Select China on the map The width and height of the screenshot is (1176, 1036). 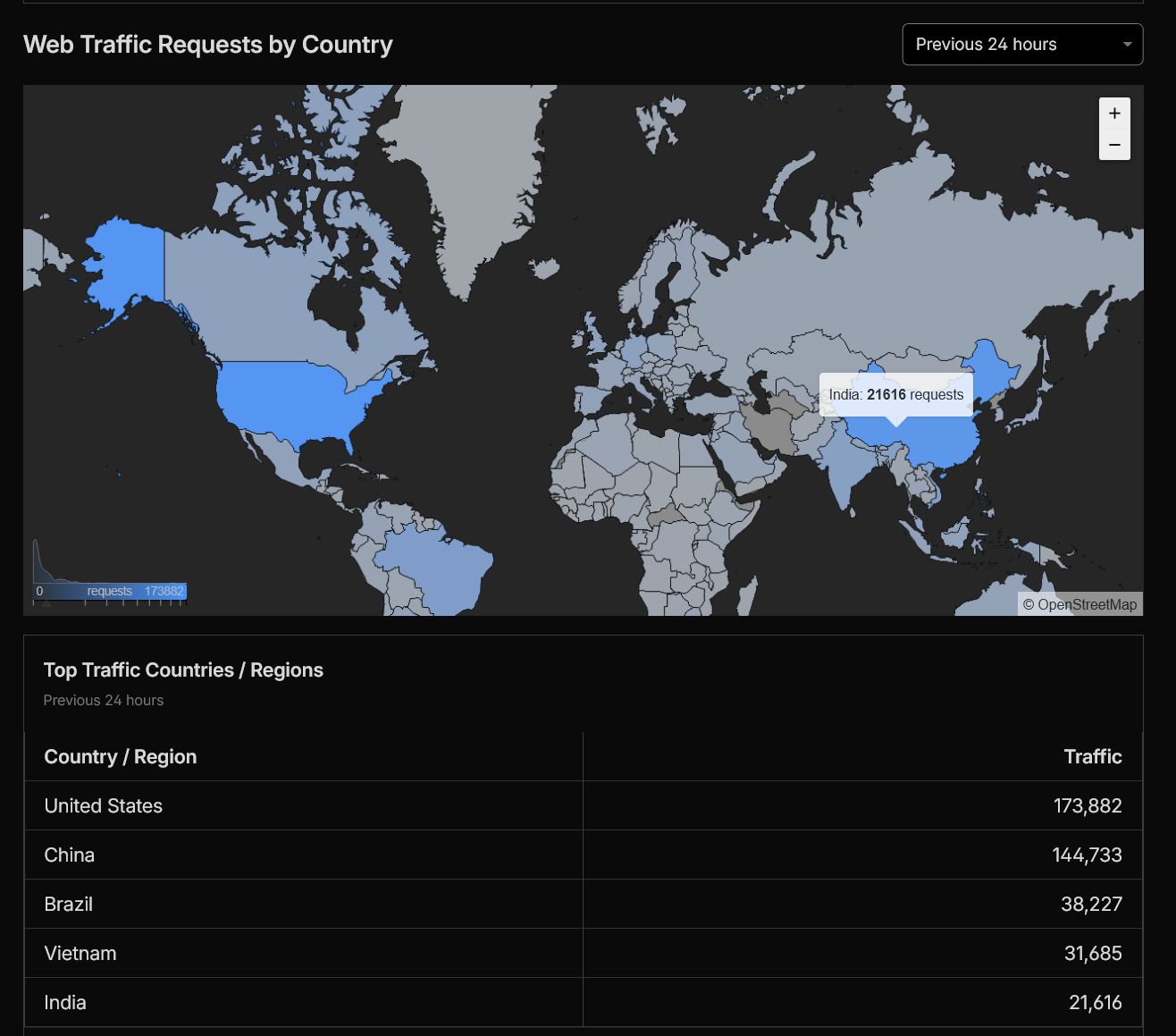(929, 438)
